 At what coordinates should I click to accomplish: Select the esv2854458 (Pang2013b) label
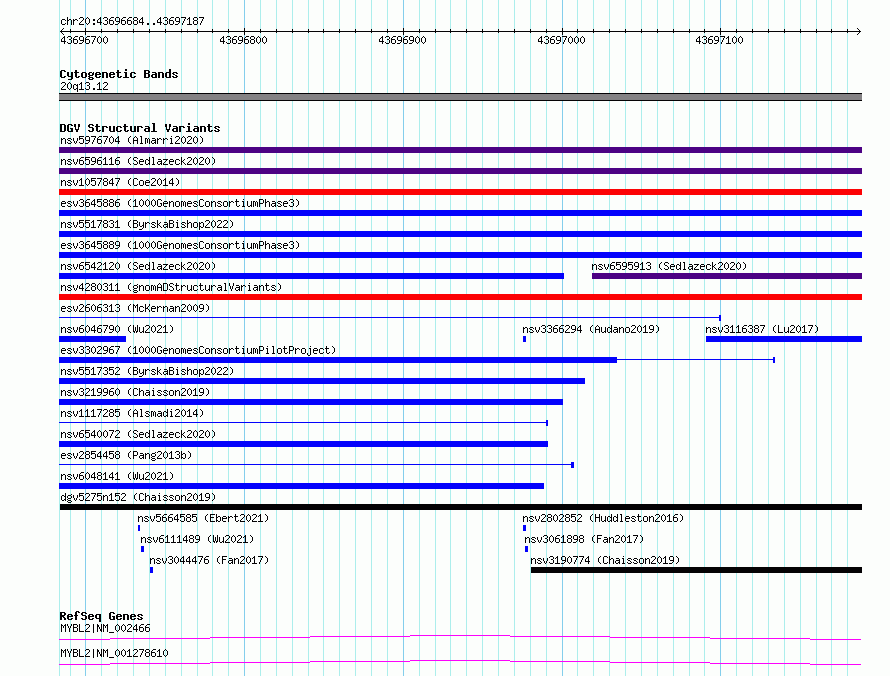point(126,455)
